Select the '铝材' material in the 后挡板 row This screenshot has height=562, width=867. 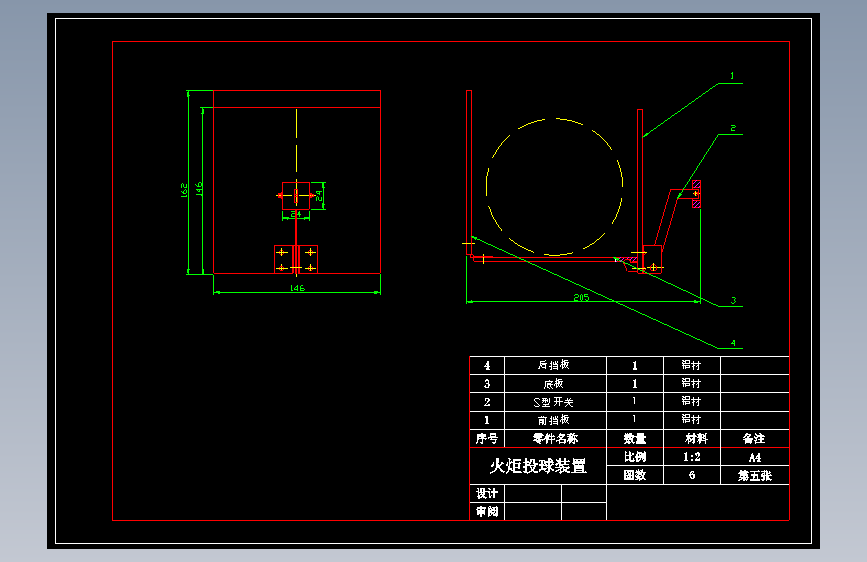(691, 365)
